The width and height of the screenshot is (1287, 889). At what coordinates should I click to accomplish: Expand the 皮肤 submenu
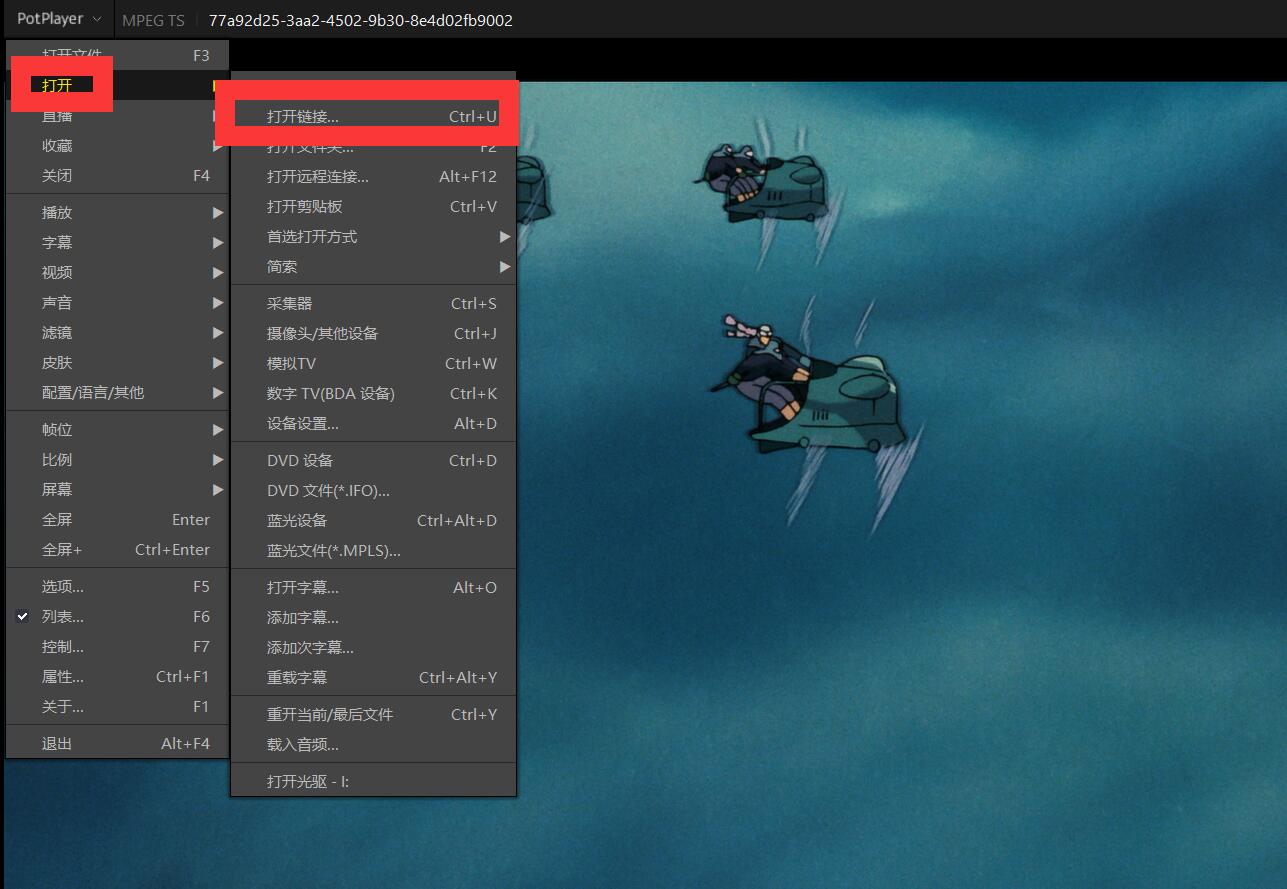click(118, 363)
